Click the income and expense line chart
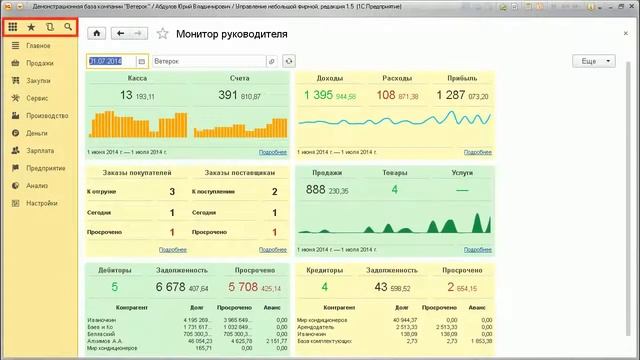This screenshot has height=360, width=640. pyautogui.click(x=394, y=119)
